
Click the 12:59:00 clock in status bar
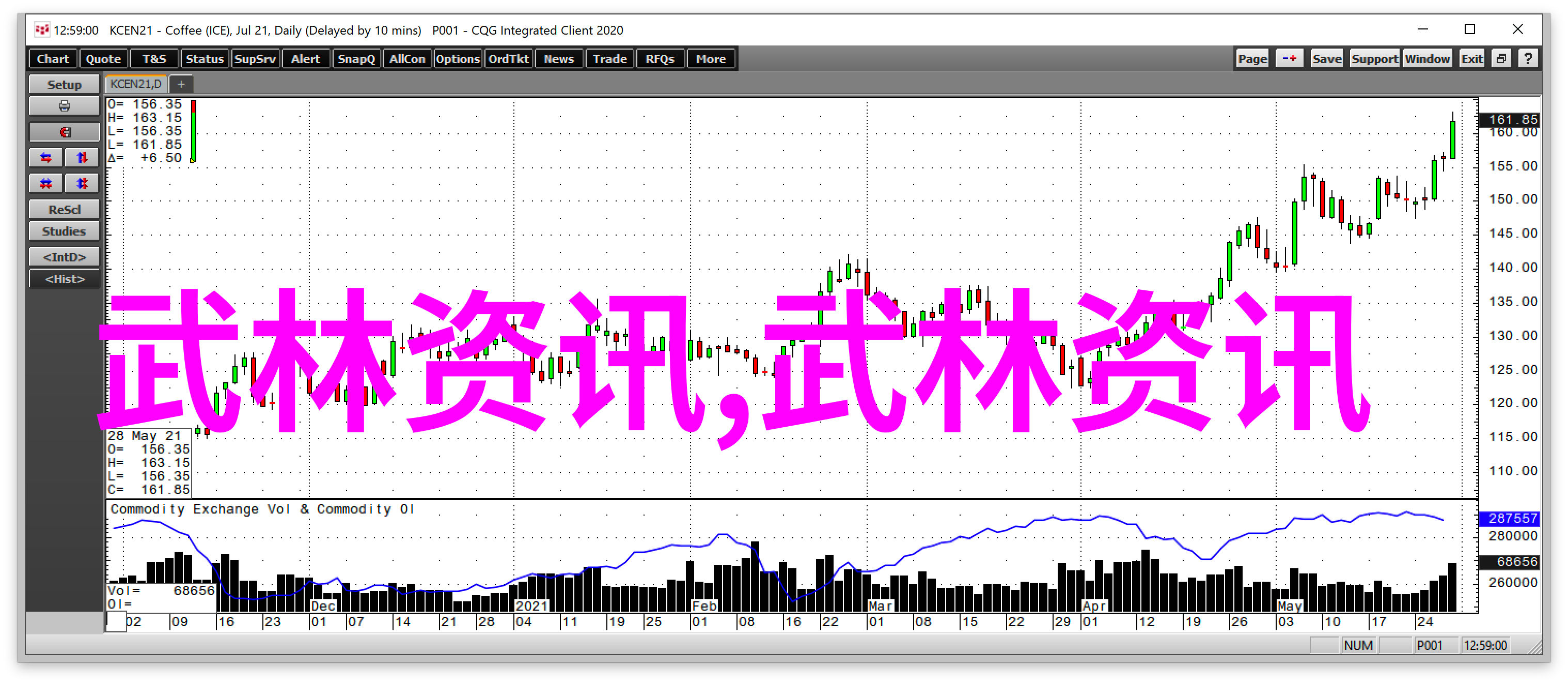1485,646
